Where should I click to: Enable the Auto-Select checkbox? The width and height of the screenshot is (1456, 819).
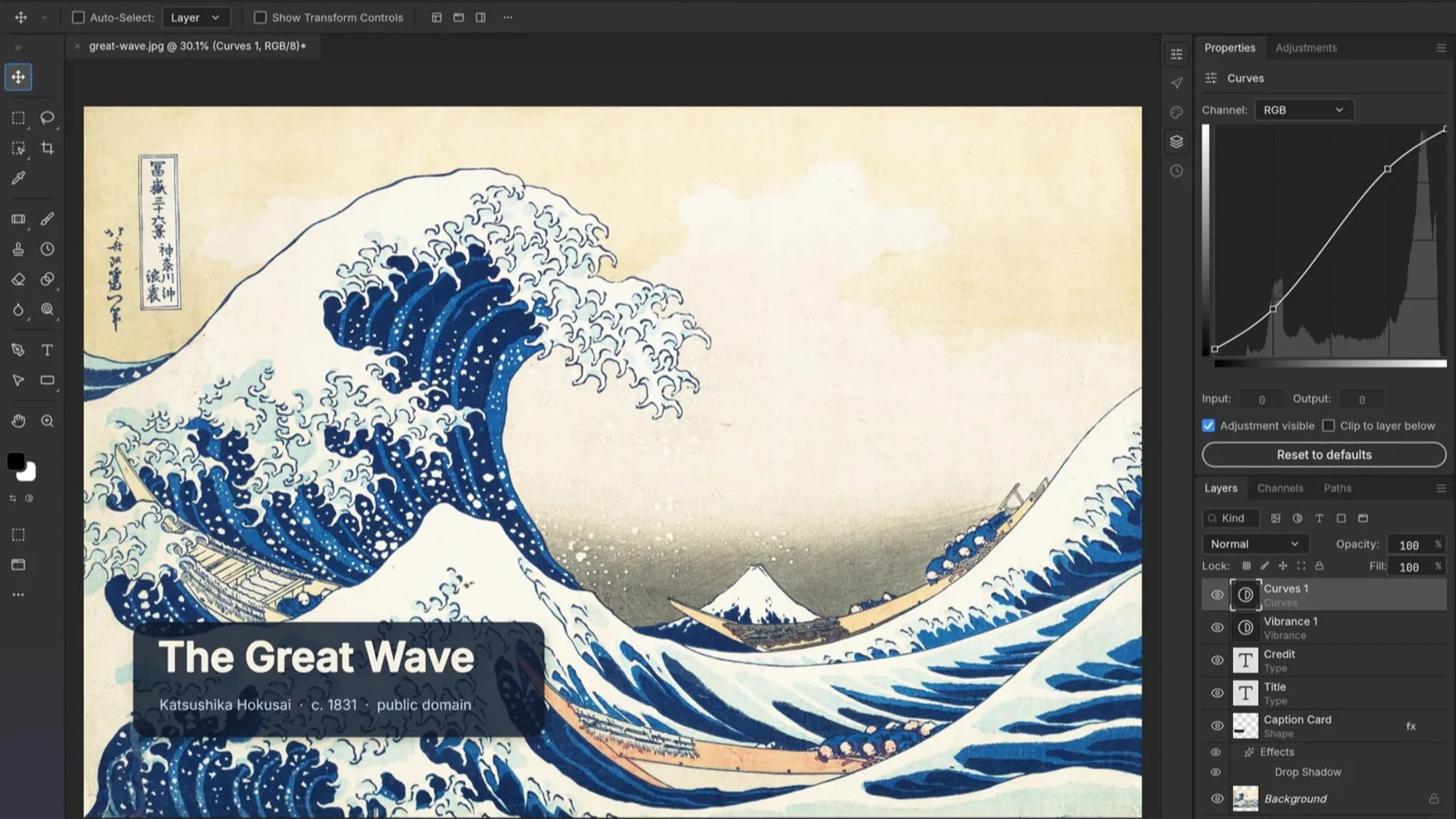(x=78, y=17)
